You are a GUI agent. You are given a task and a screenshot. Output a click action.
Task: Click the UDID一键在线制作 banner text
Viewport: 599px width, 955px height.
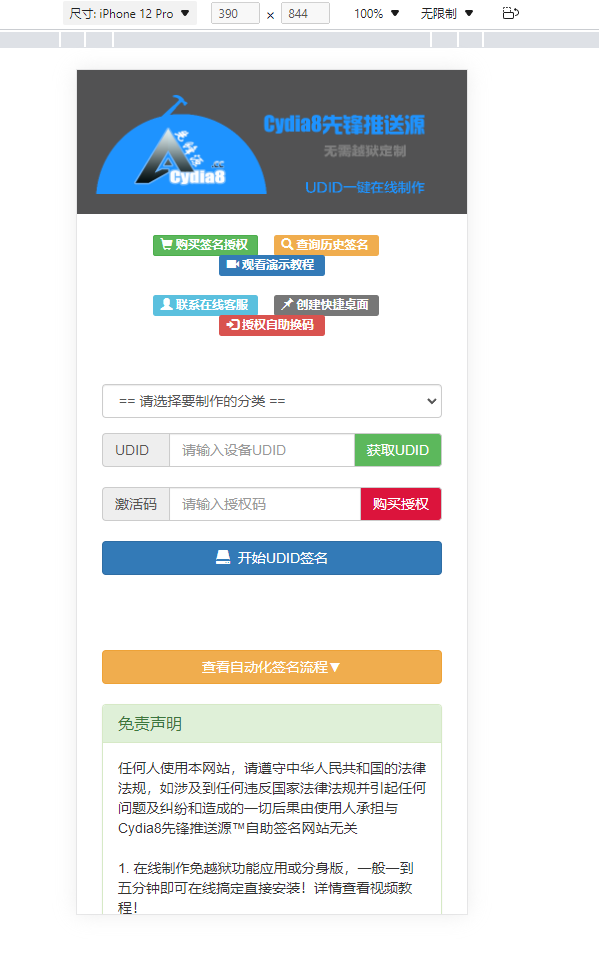tap(364, 188)
